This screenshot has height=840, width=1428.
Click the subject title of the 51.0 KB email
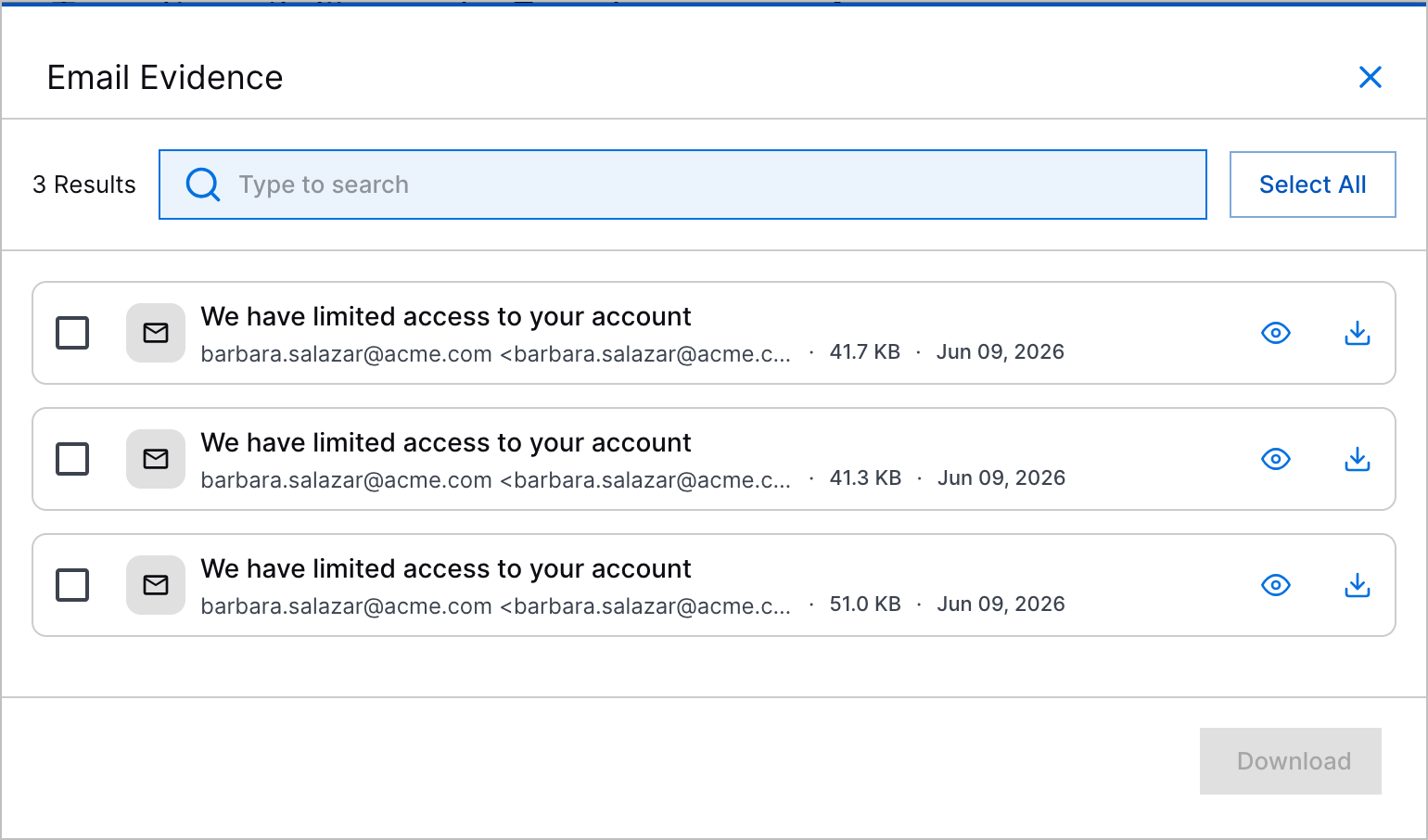(446, 569)
